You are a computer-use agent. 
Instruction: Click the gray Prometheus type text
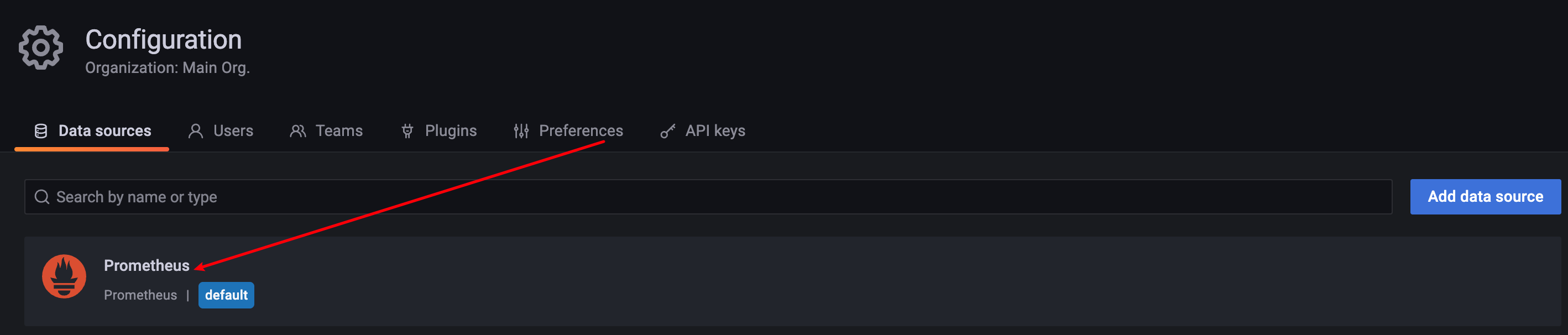point(140,295)
